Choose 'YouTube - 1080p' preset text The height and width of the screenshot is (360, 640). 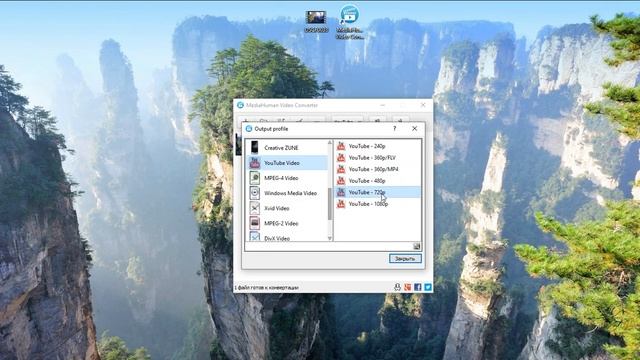(368, 204)
